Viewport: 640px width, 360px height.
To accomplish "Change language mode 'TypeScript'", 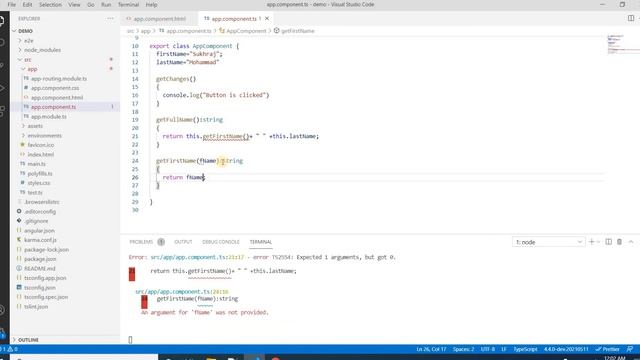I will coord(525,349).
